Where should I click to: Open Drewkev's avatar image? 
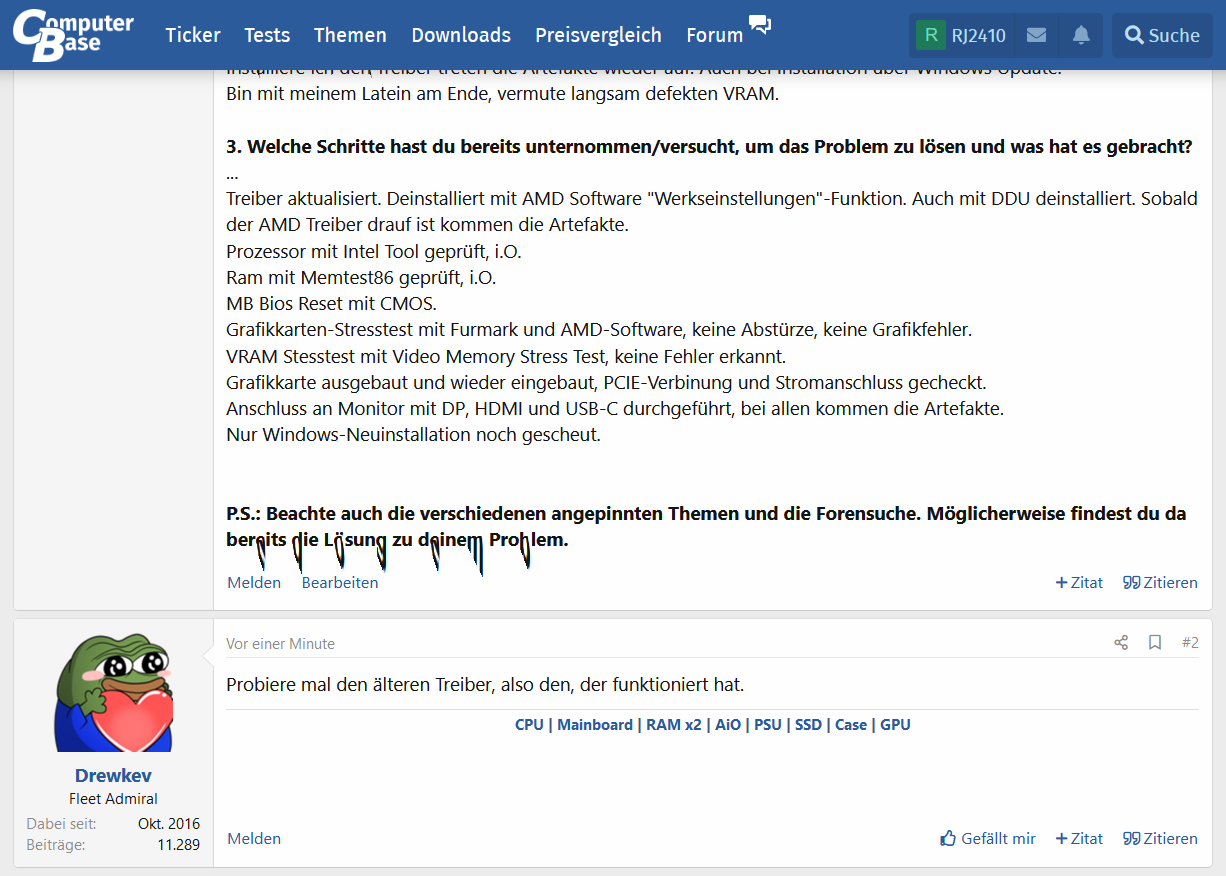[113, 692]
